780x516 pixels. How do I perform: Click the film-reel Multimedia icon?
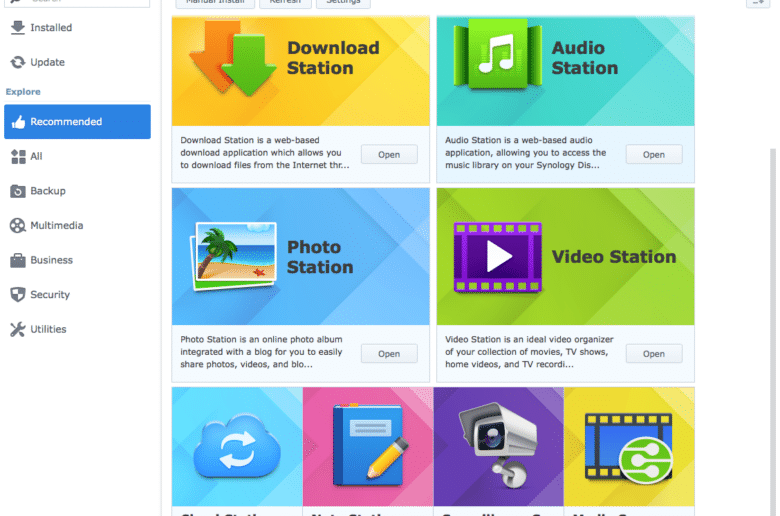point(17,225)
